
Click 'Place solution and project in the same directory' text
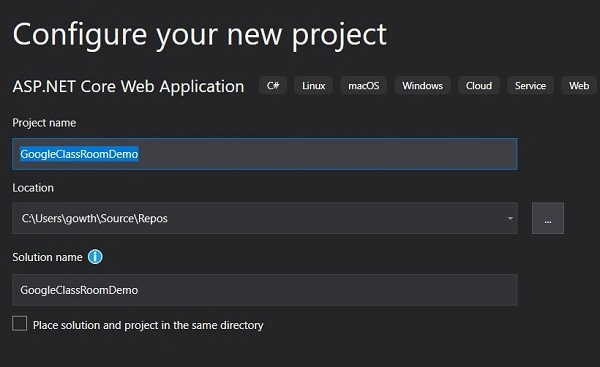tap(148, 325)
